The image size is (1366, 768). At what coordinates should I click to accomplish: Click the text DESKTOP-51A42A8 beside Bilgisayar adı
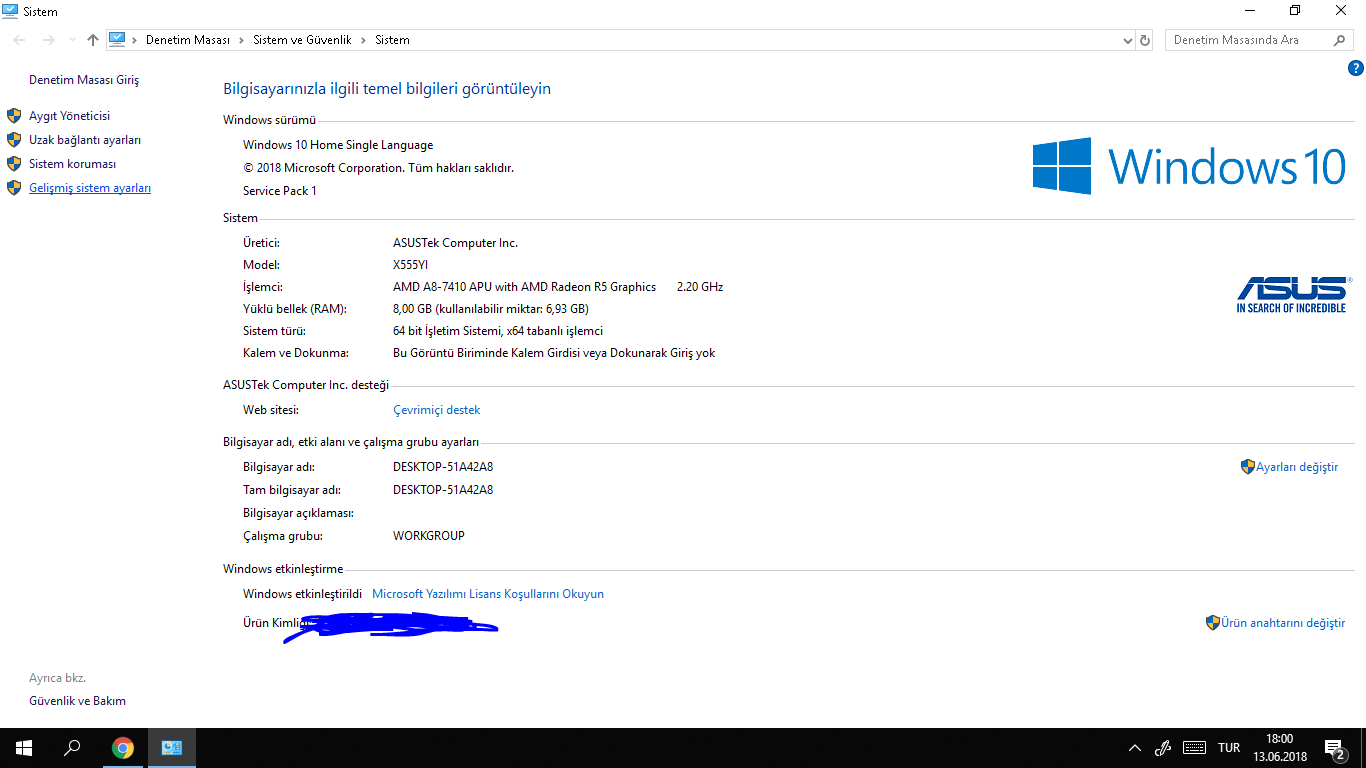(443, 467)
